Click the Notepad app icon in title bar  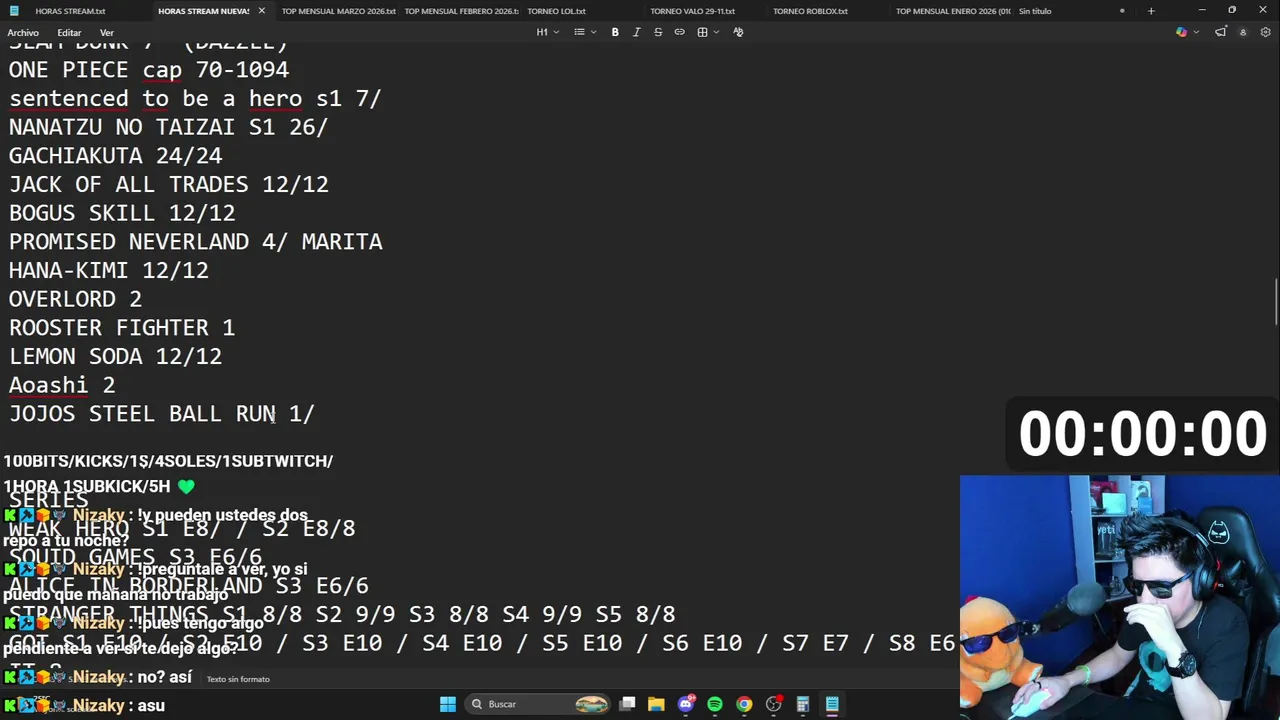click(14, 11)
